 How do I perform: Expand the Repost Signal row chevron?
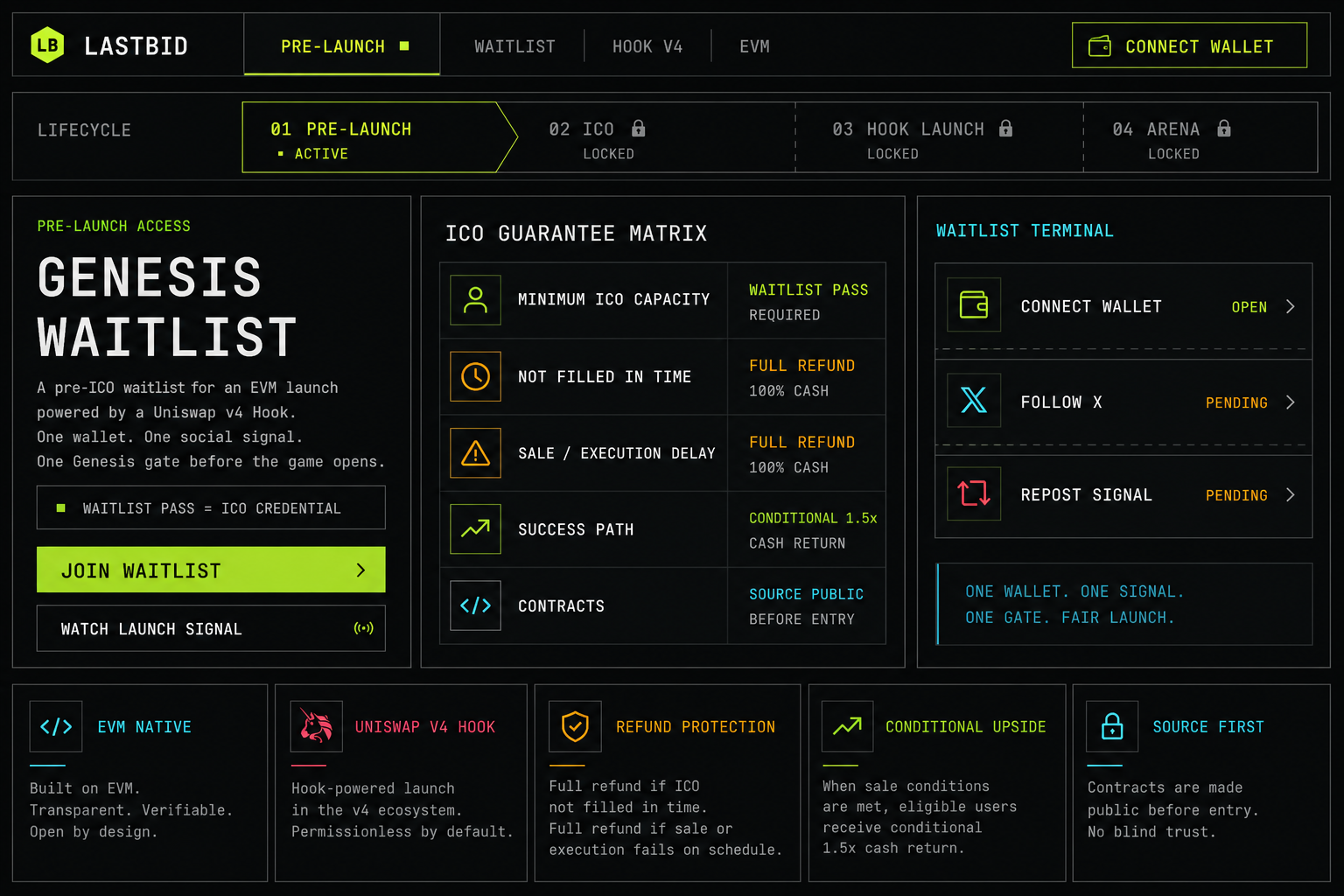pyautogui.click(x=1291, y=494)
